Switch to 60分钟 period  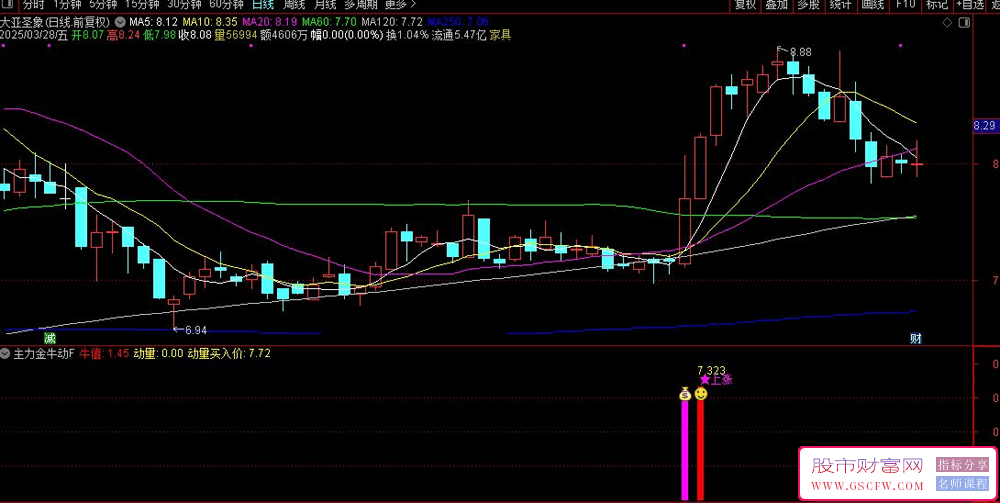pyautogui.click(x=226, y=4)
